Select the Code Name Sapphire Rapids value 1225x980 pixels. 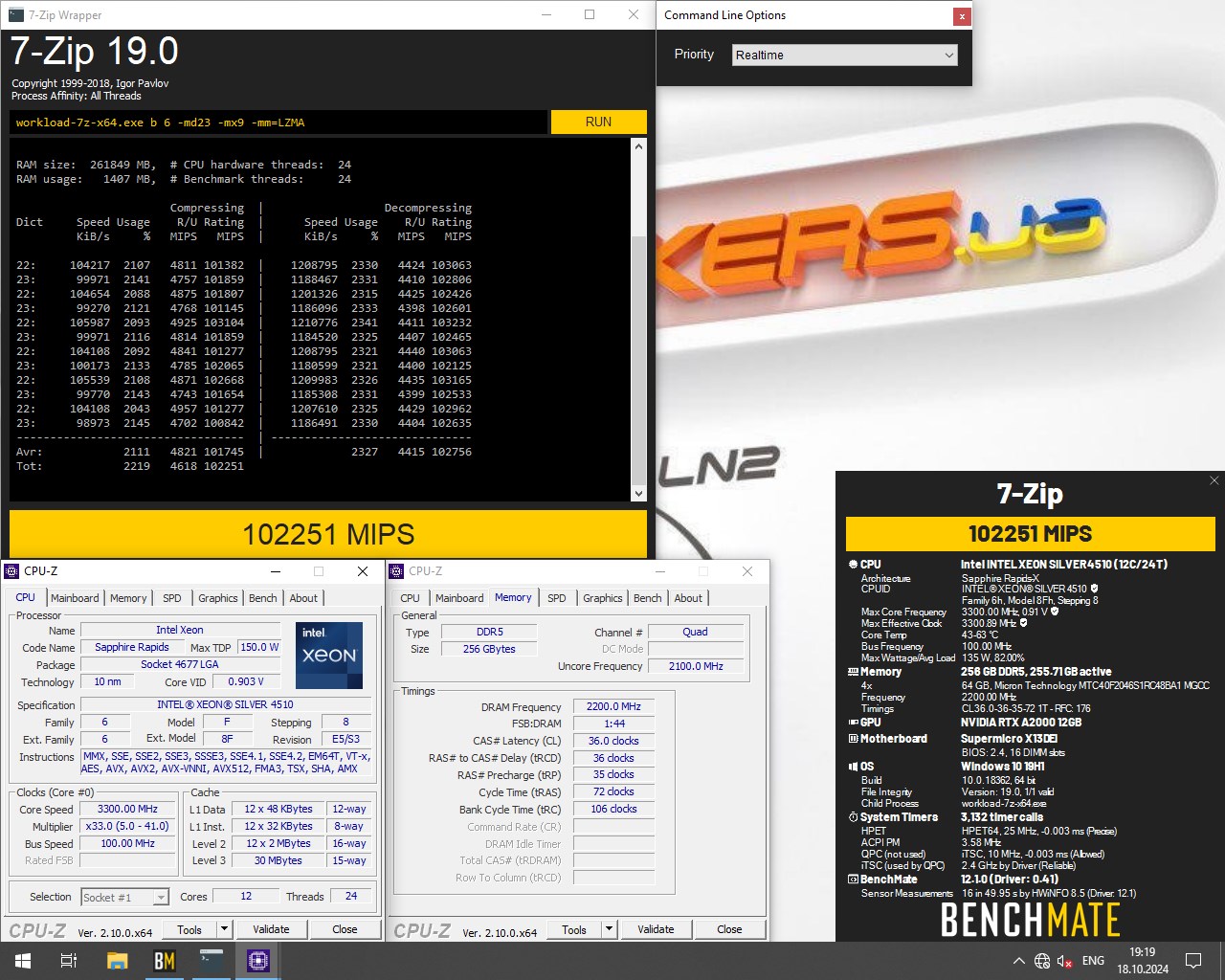coord(132,647)
